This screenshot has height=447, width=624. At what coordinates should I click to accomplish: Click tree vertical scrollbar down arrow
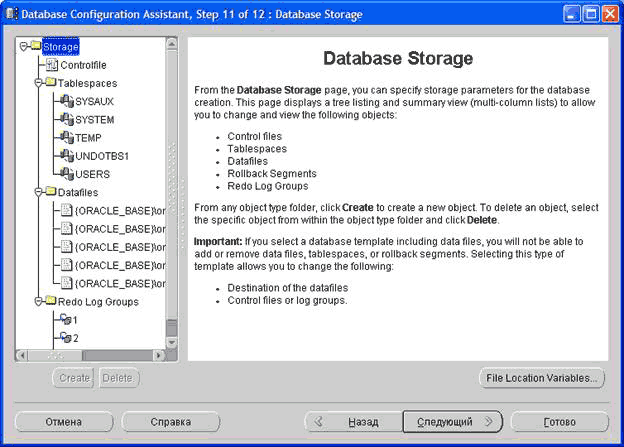coord(172,343)
